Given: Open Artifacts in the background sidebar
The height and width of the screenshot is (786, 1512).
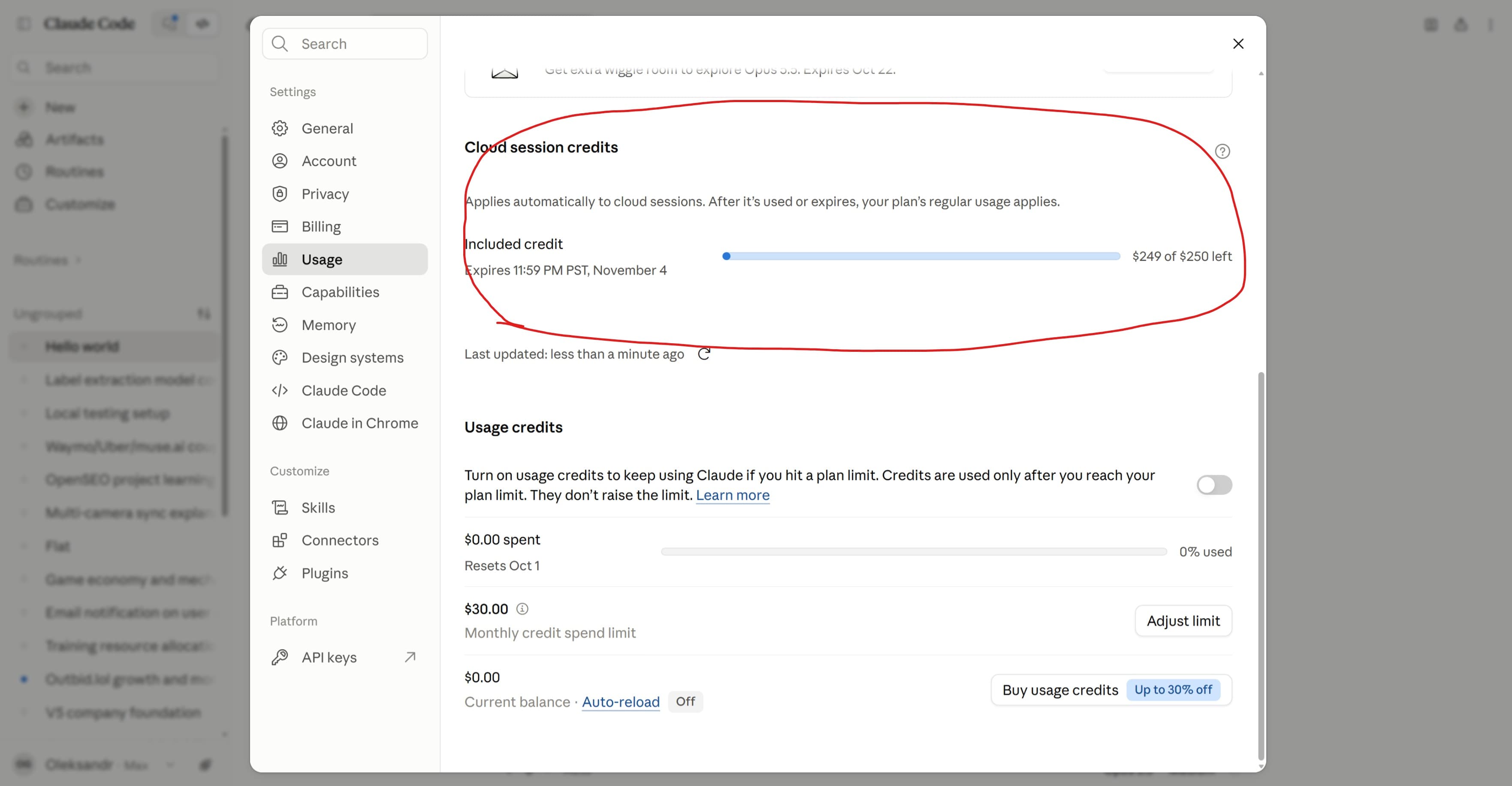Looking at the screenshot, I should point(115,139).
